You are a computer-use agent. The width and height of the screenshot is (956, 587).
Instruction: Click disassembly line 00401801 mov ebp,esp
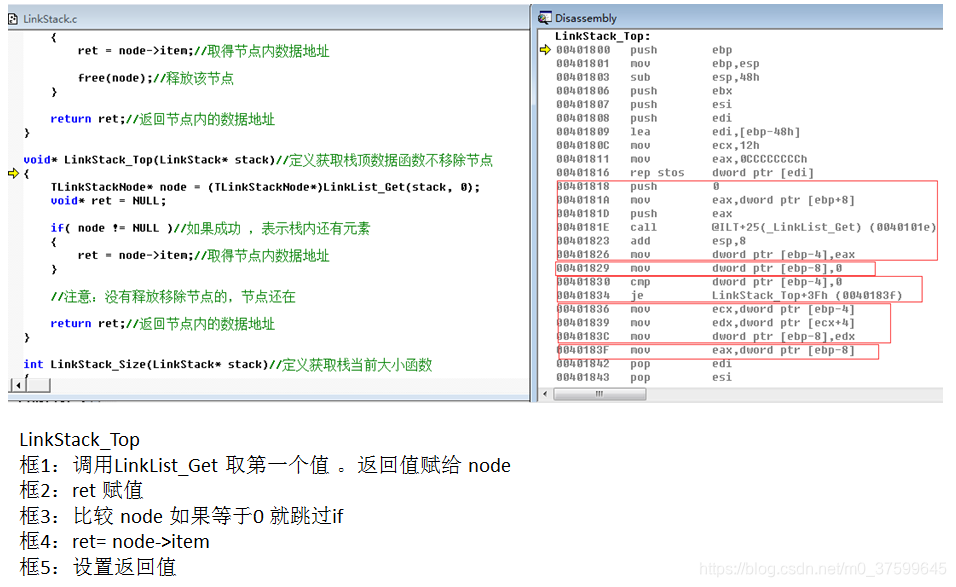click(x=658, y=63)
